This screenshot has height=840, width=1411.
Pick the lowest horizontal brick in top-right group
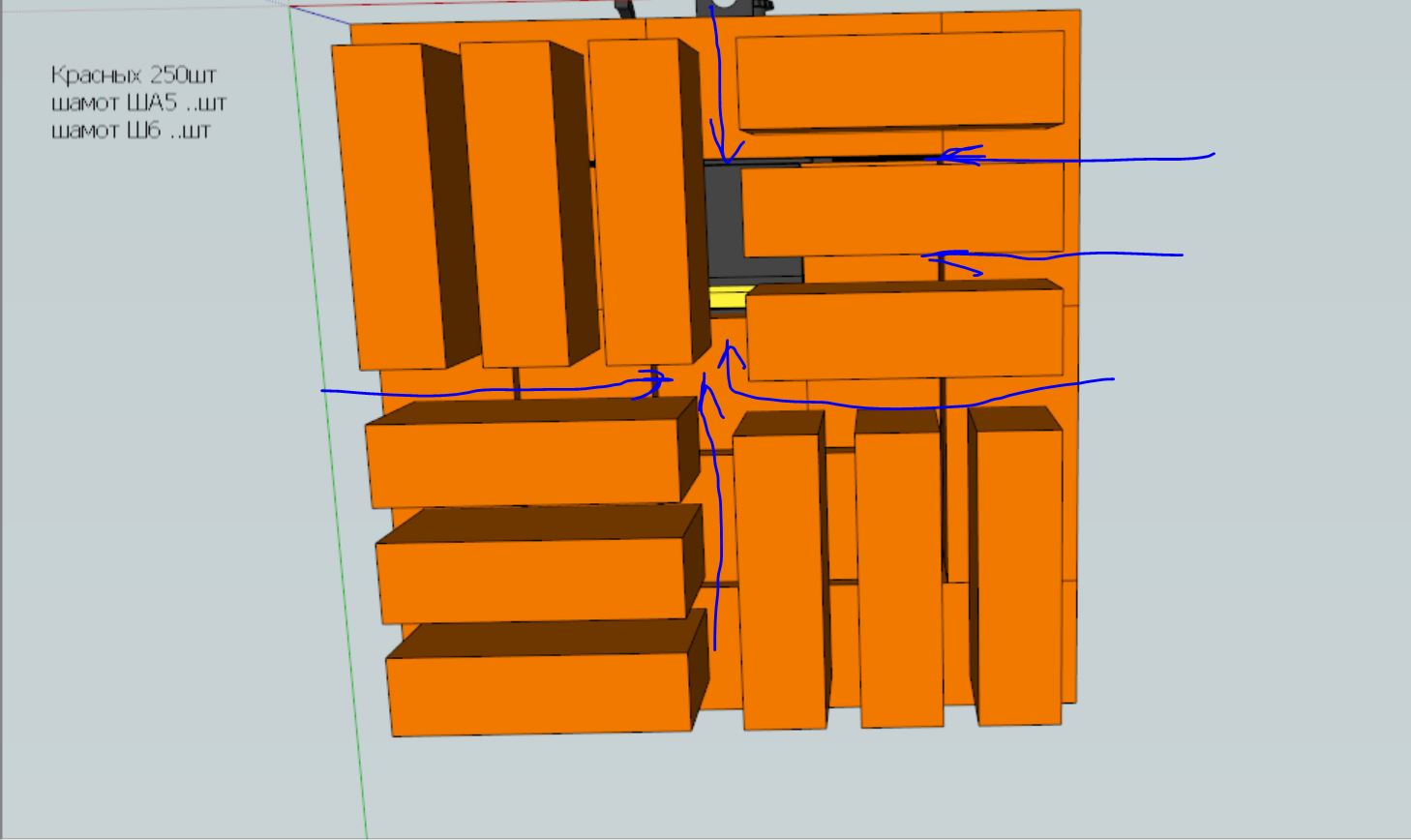click(904, 333)
